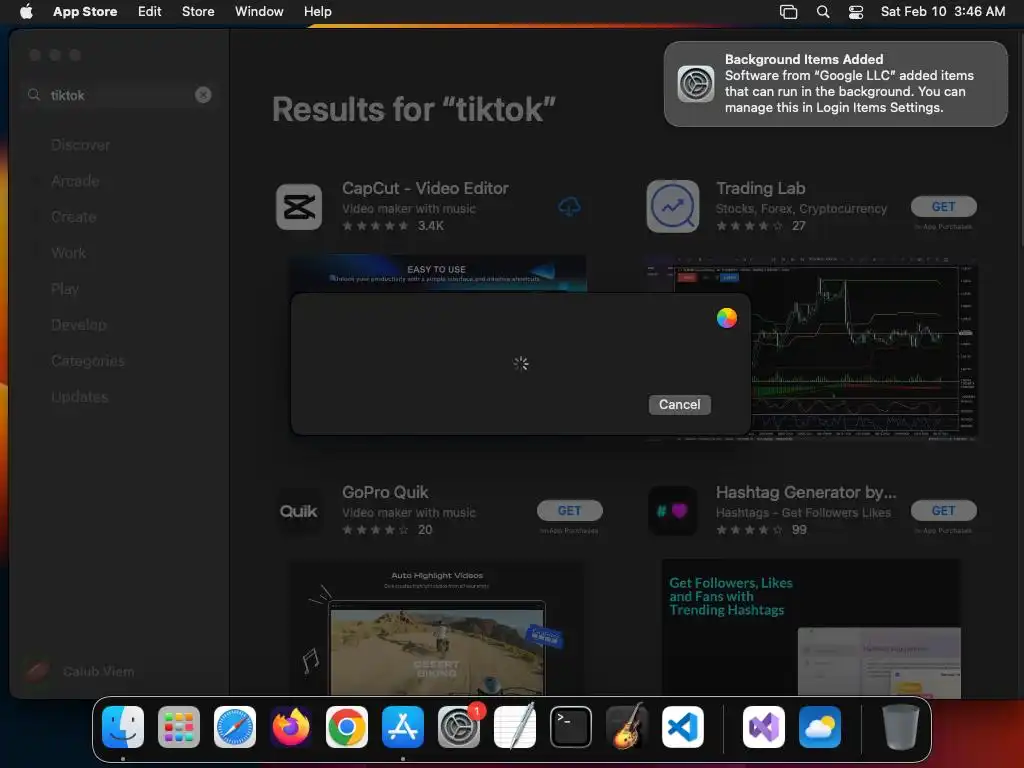Screen dimensions: 1024x768
Task: Clear the tiktok search field
Action: click(203, 95)
